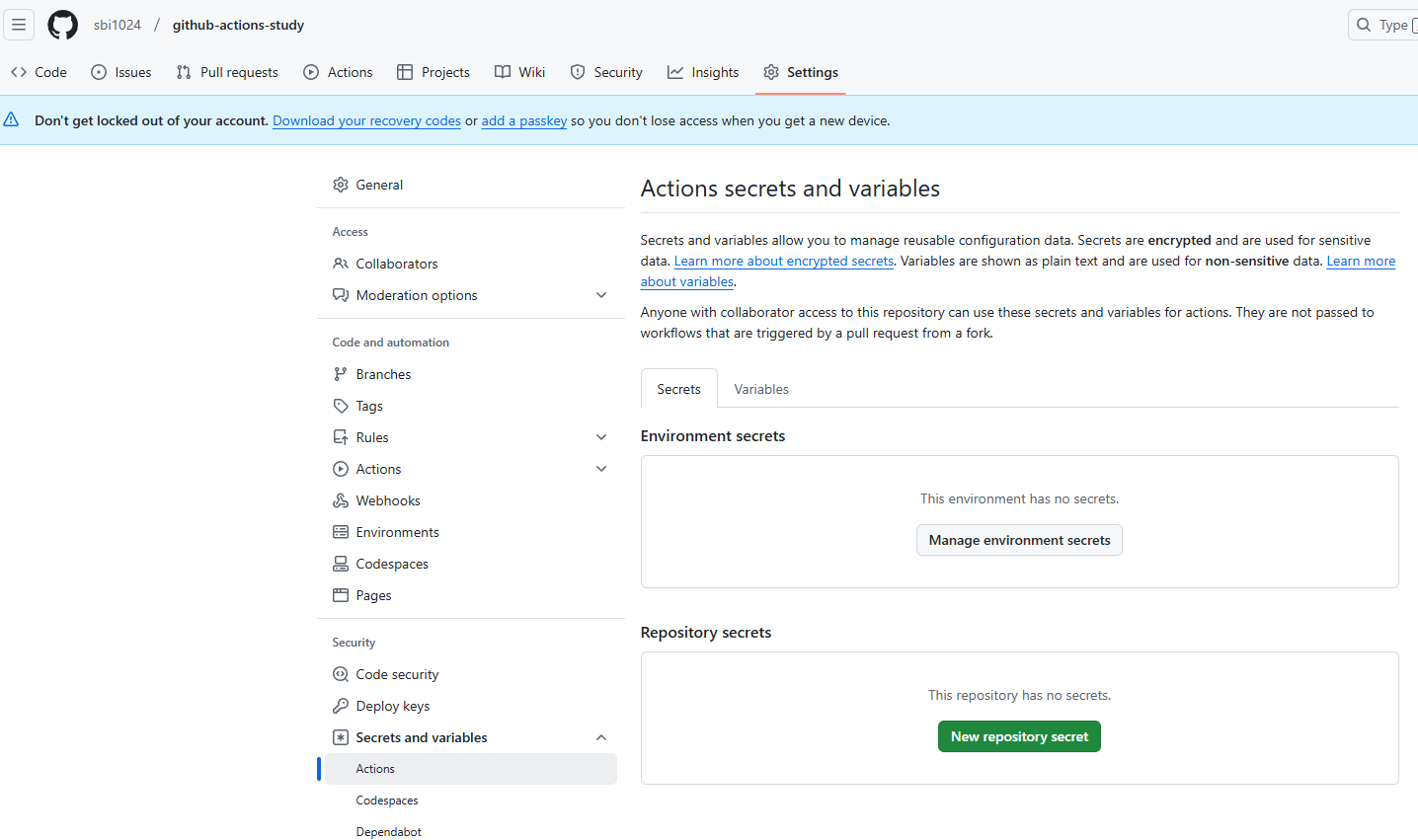Open the hamburger navigation menu

19,25
